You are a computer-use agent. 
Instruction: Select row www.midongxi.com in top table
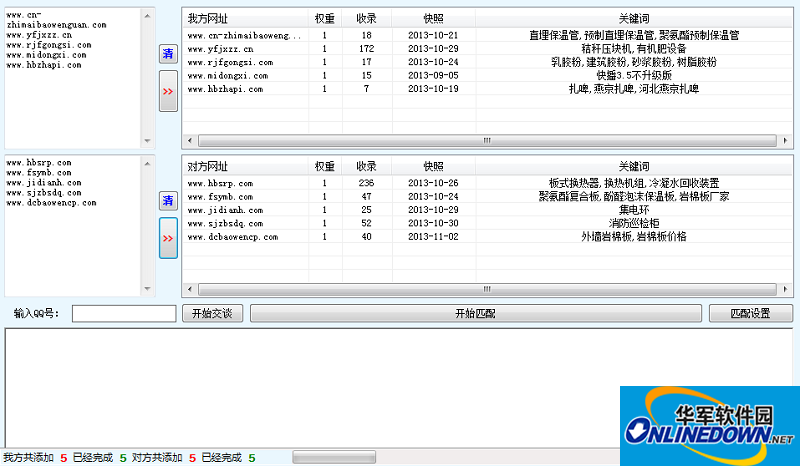[487, 76]
